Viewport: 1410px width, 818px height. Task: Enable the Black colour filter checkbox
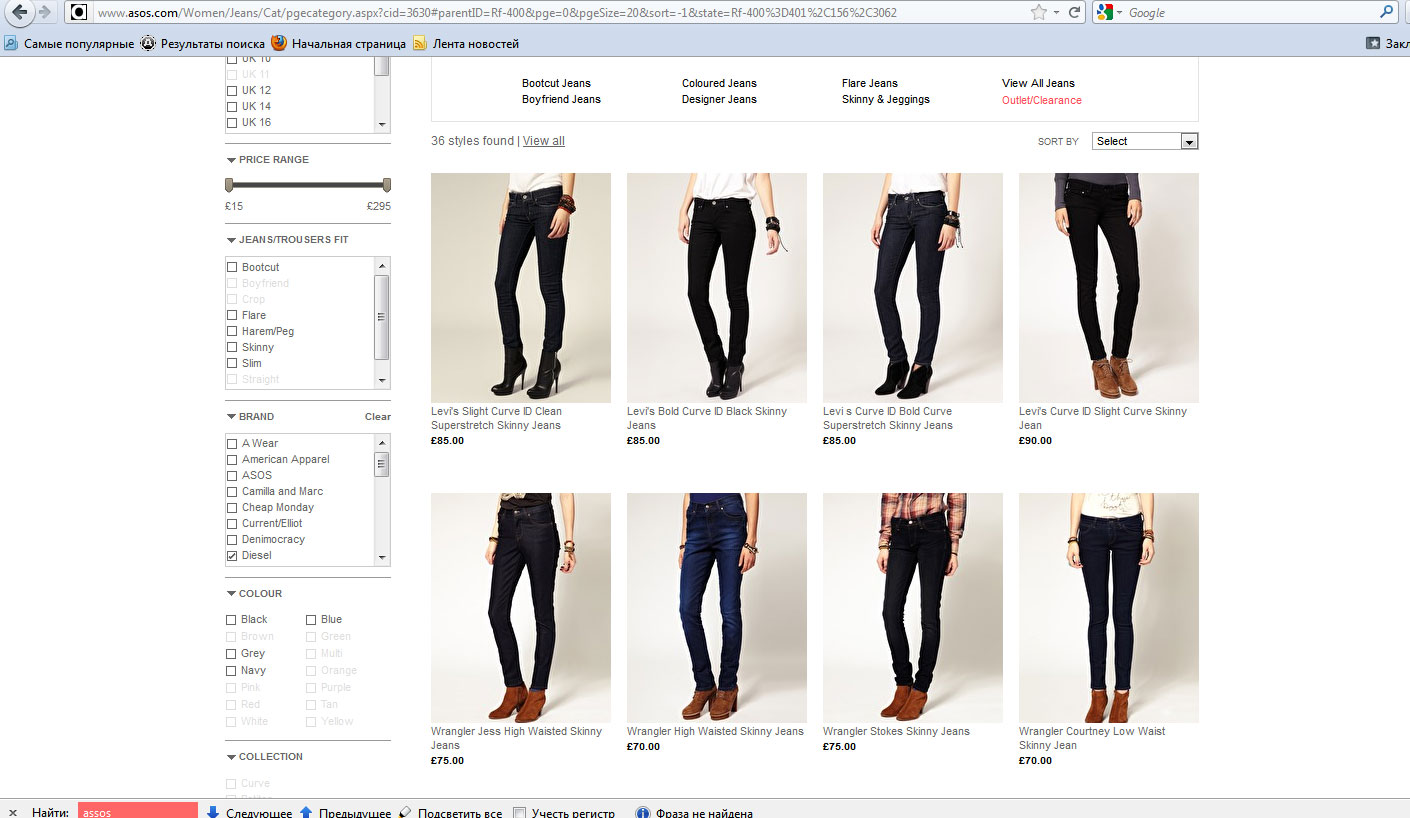232,620
